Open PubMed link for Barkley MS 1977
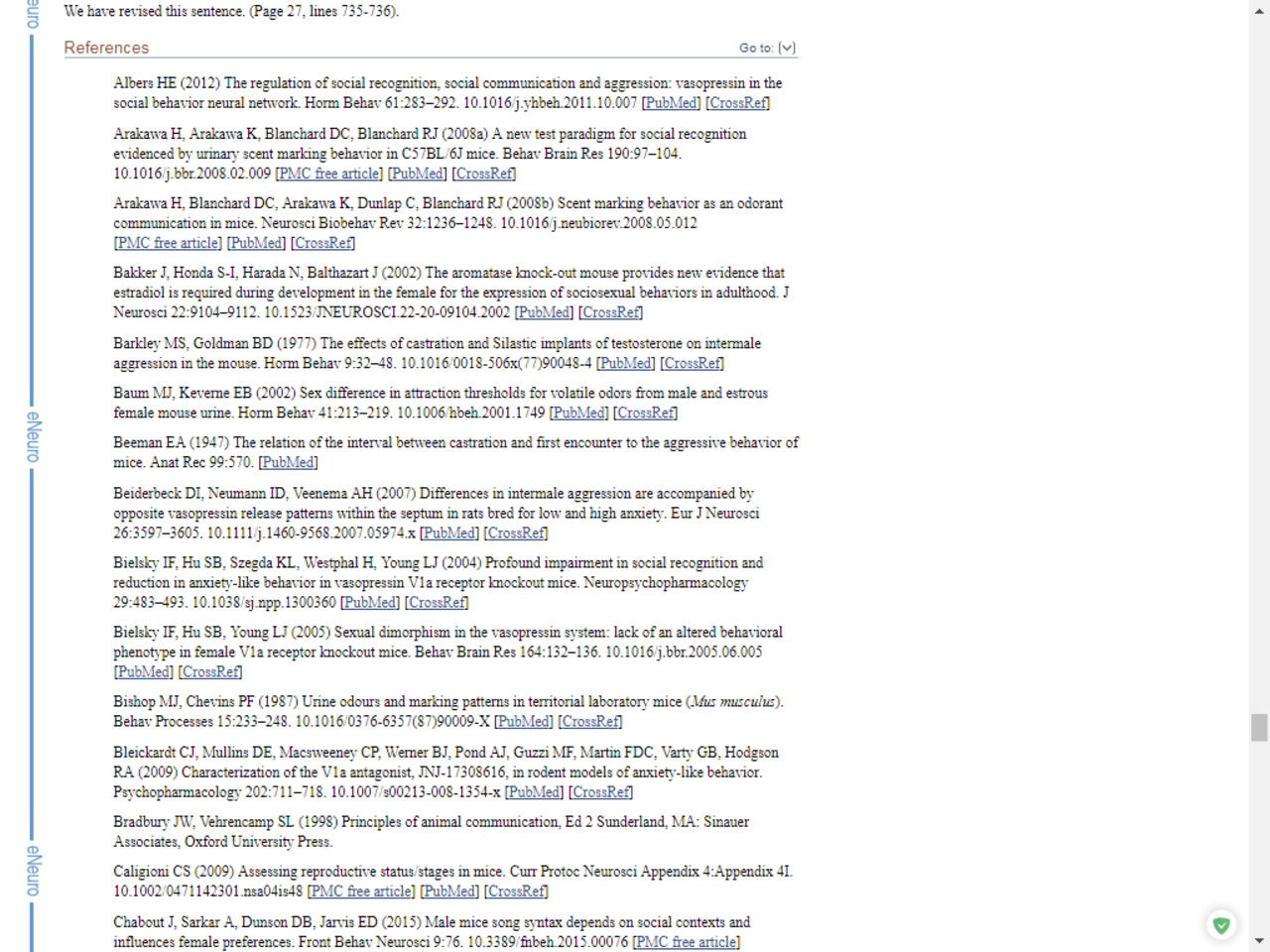The height and width of the screenshot is (952, 1270). click(x=626, y=364)
